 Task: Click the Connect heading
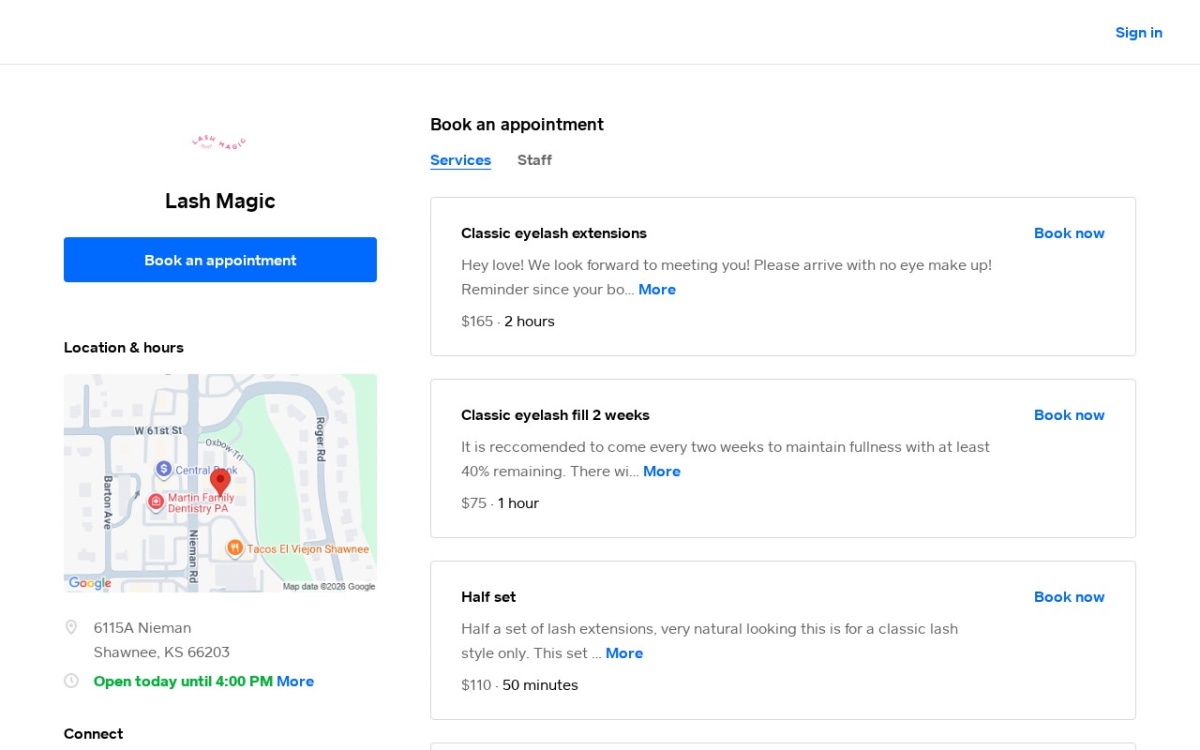pyautogui.click(x=93, y=734)
